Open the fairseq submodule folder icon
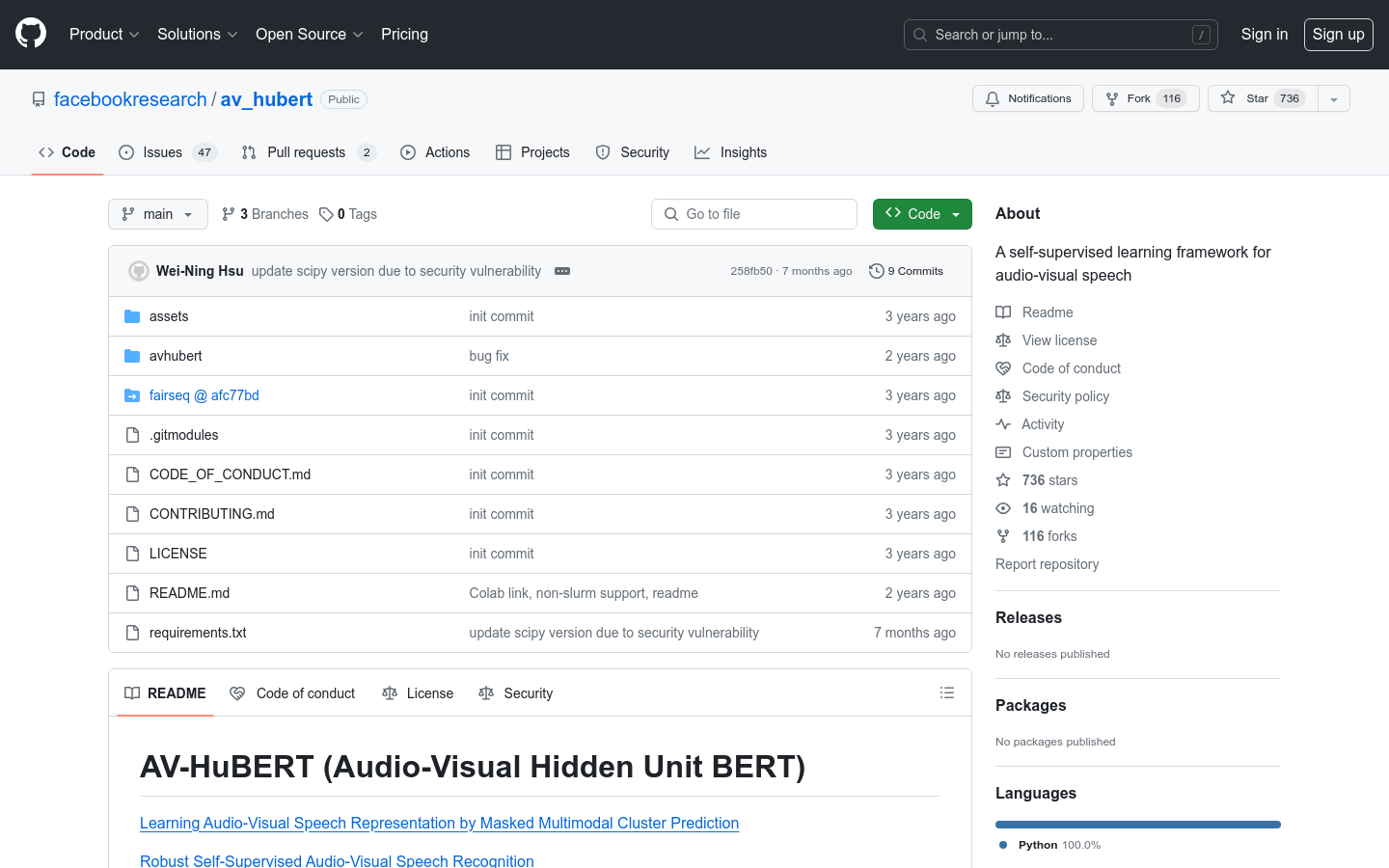The height and width of the screenshot is (868, 1389). pyautogui.click(x=132, y=395)
